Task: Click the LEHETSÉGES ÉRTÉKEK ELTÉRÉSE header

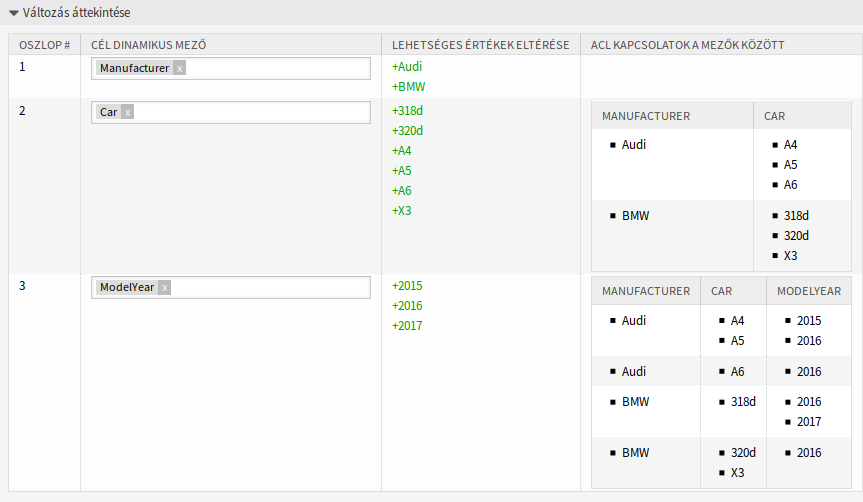Action: tap(480, 45)
